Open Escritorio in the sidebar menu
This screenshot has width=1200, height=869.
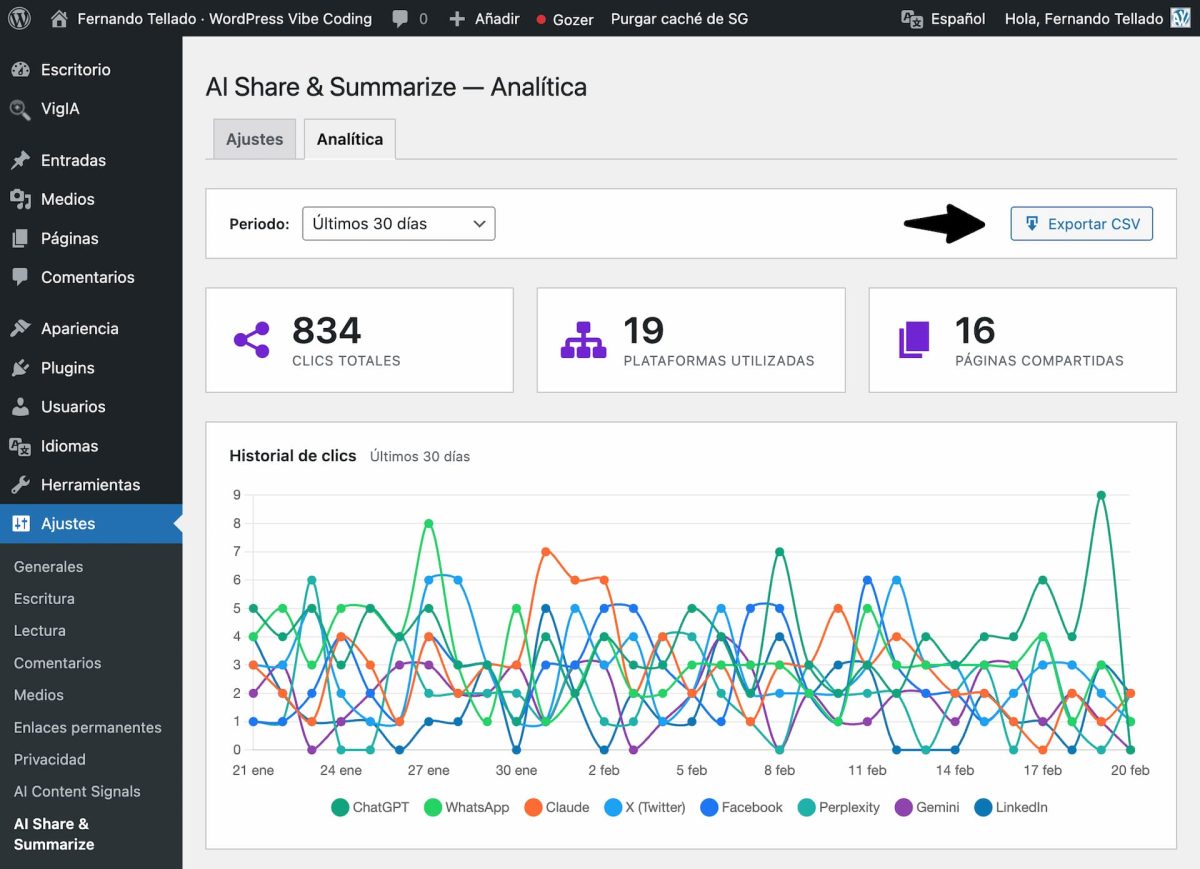click(x=91, y=70)
